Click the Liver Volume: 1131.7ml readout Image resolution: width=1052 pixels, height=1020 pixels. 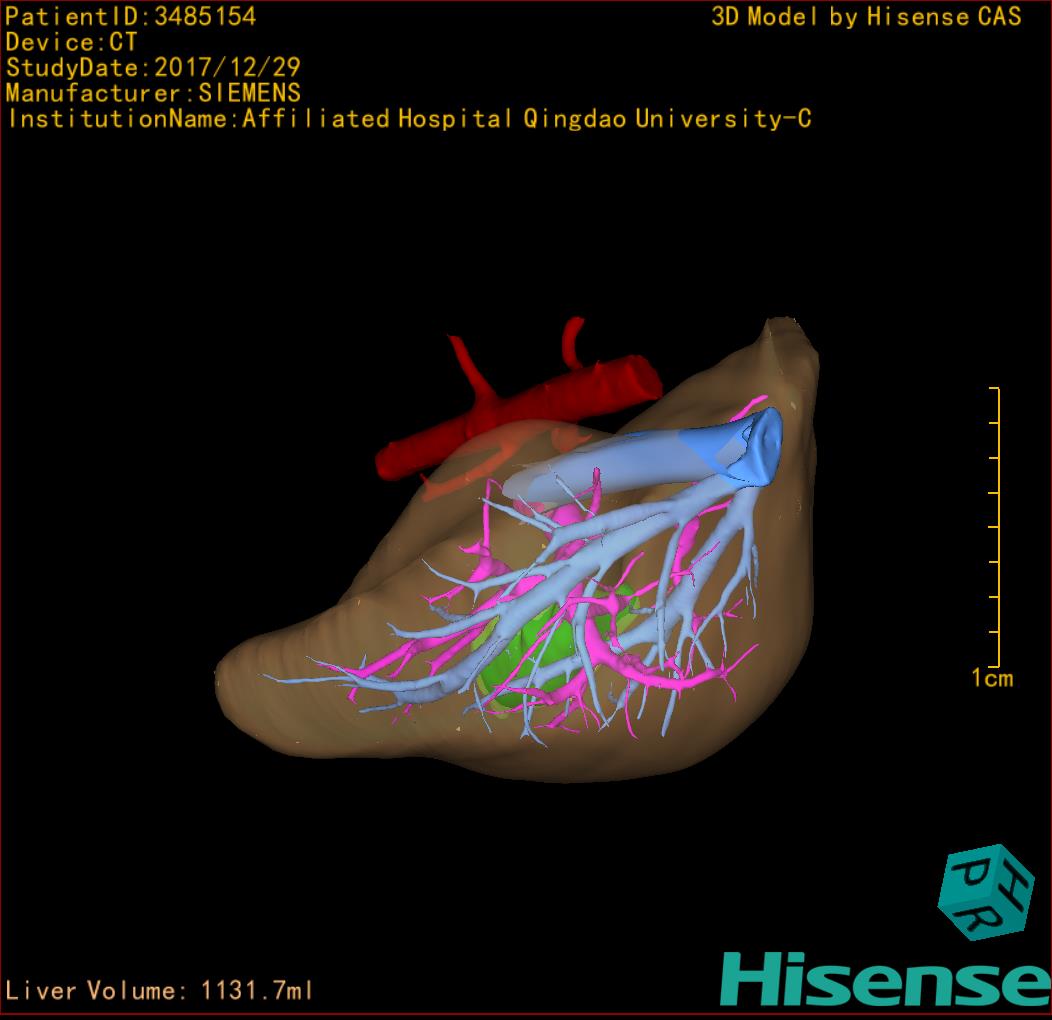tap(159, 990)
